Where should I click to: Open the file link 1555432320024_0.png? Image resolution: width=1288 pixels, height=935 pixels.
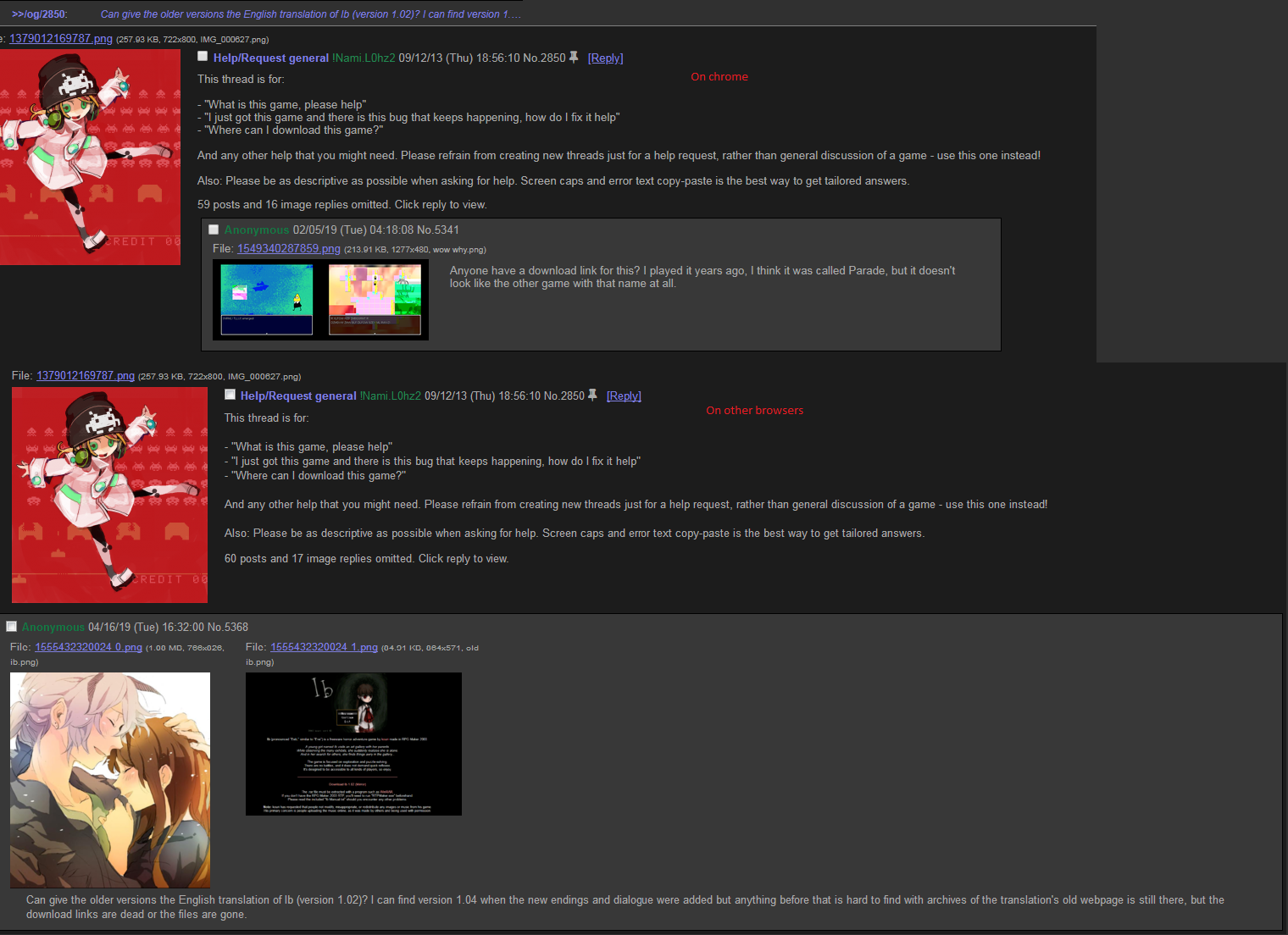click(x=89, y=647)
